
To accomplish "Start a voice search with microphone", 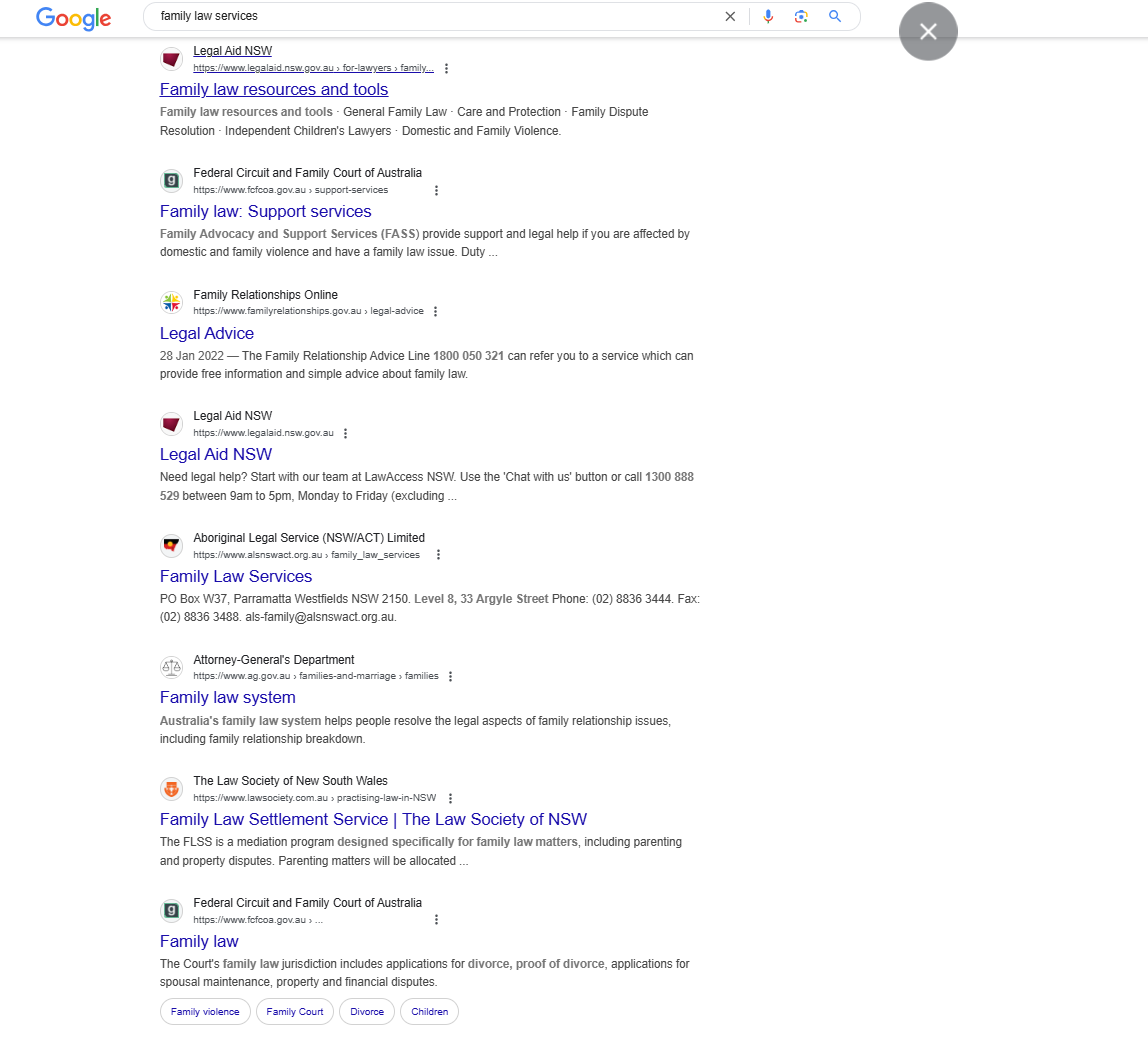I will (x=768, y=16).
